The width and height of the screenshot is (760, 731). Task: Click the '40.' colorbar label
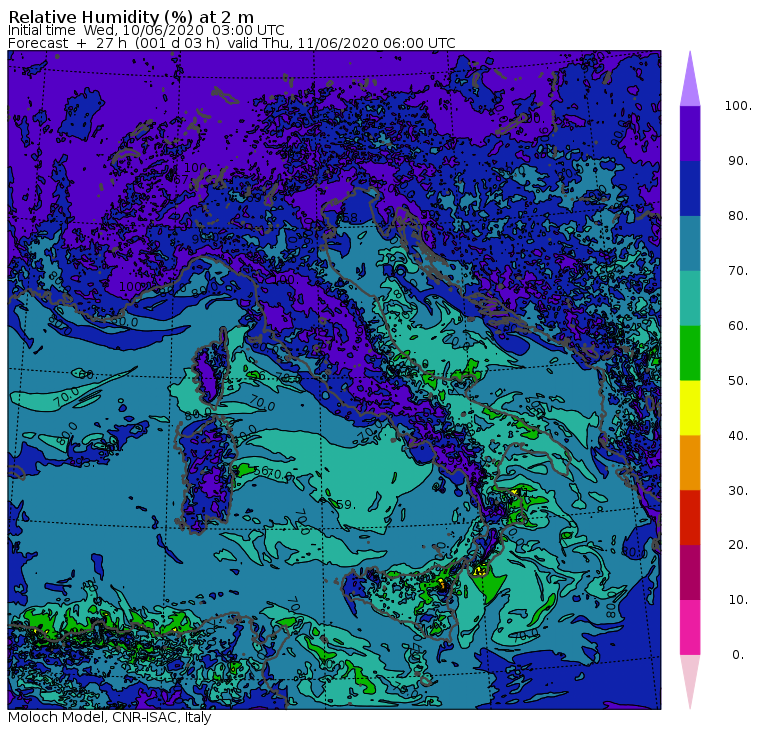pos(739,436)
